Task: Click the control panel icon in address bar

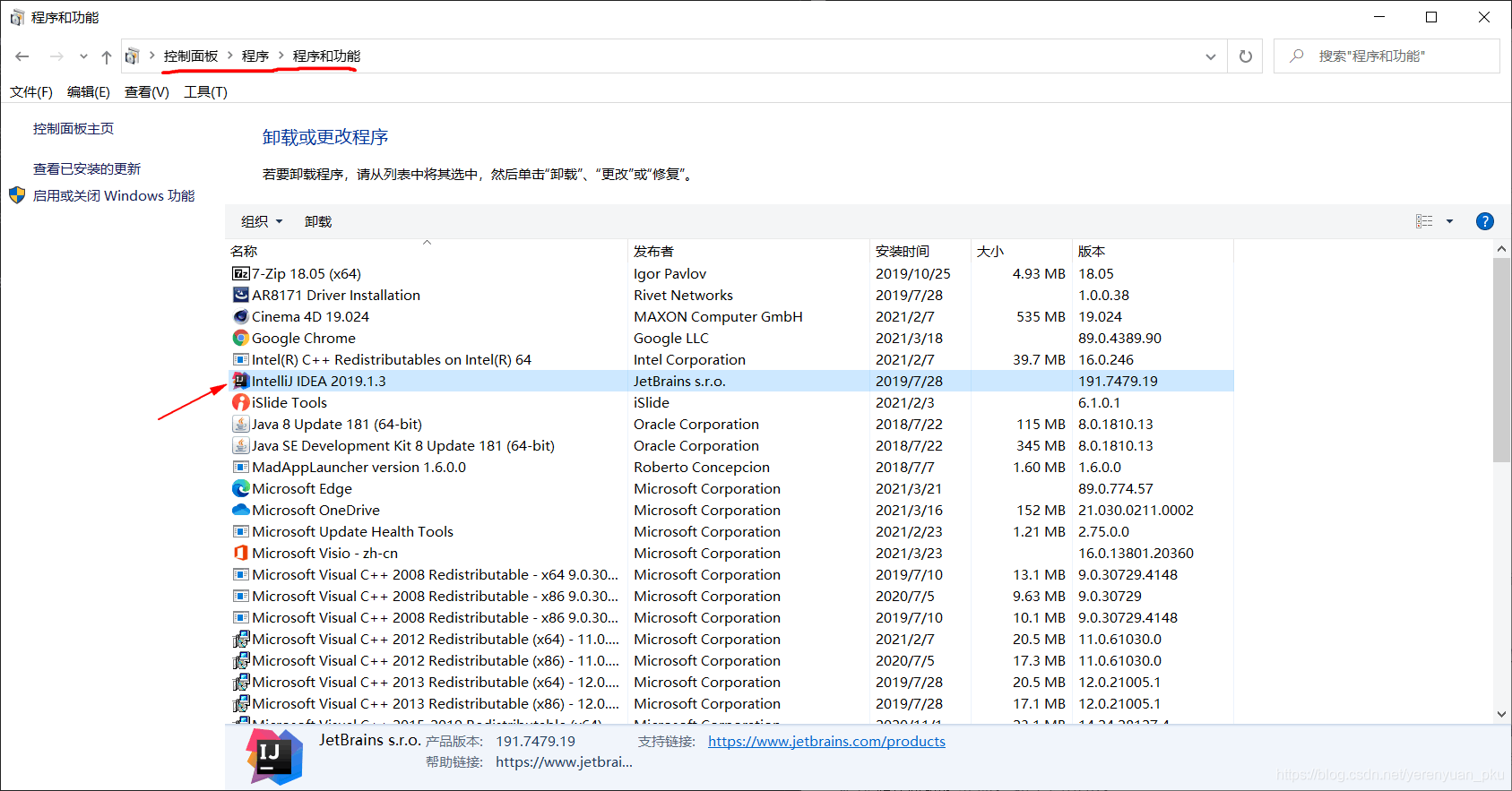Action: 132,56
